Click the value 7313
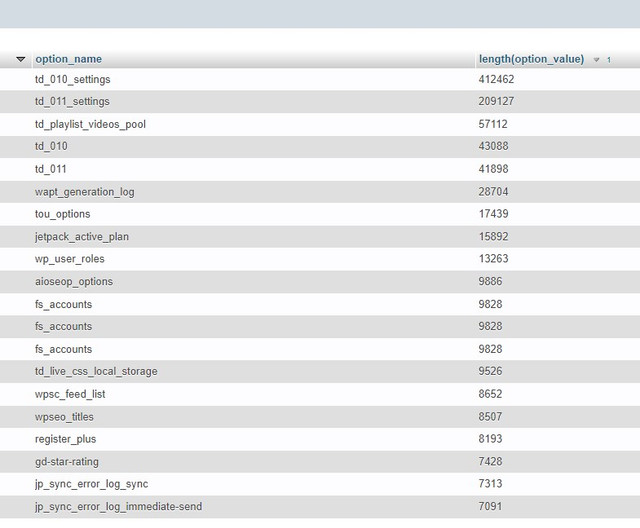The height and width of the screenshot is (528, 640). [x=490, y=484]
